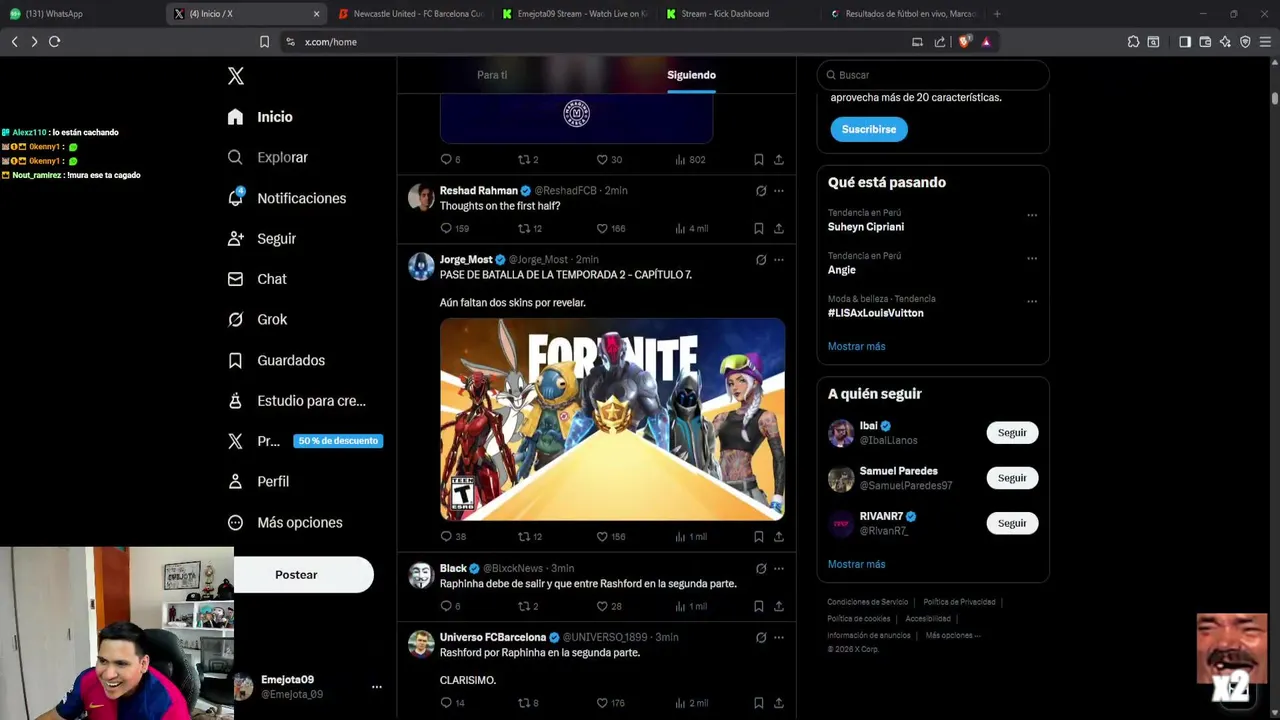Open more options on Reshad Rahman's post
The height and width of the screenshot is (720, 1280).
pyautogui.click(x=778, y=191)
